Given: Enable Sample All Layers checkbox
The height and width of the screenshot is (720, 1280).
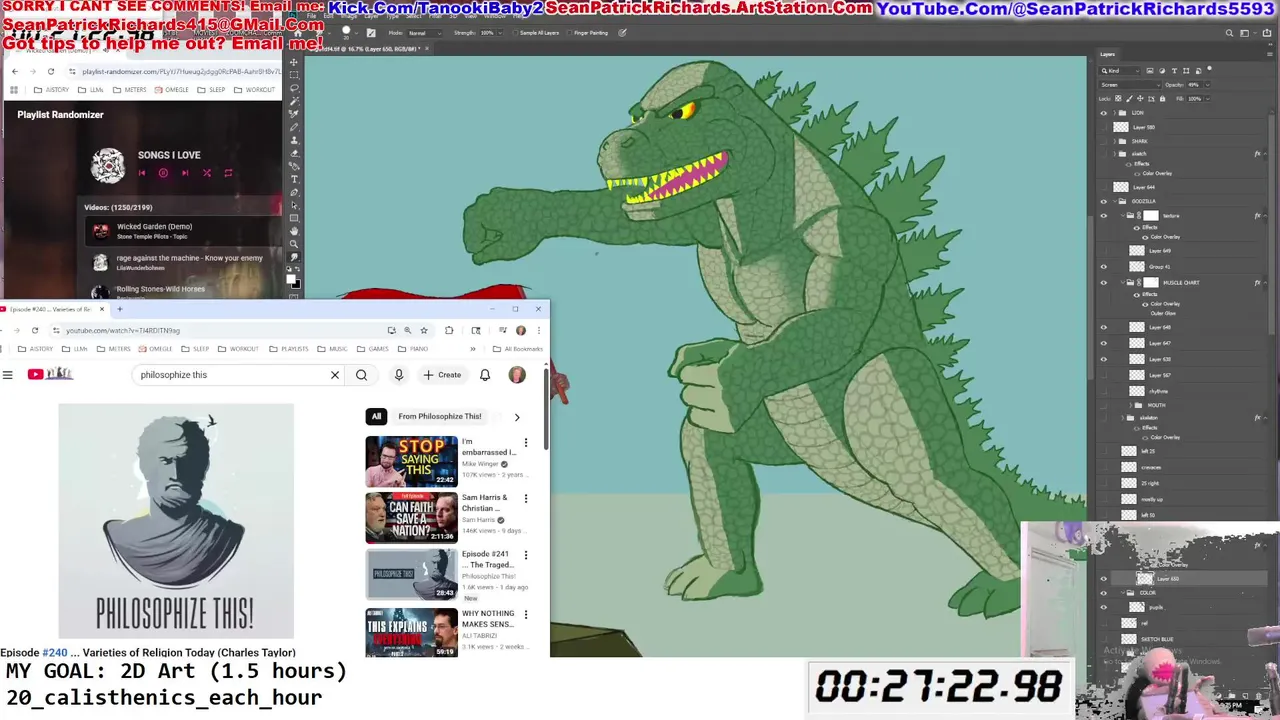Looking at the screenshot, I should (x=515, y=33).
